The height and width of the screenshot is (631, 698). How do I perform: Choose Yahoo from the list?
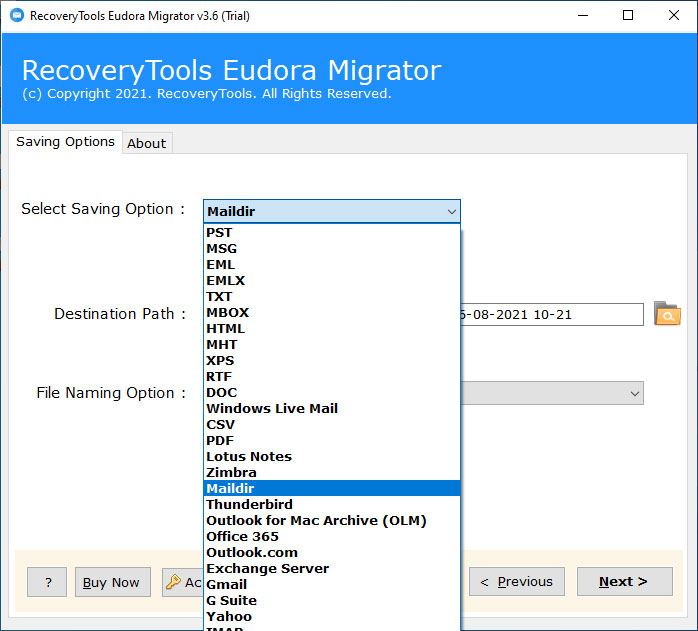332,617
